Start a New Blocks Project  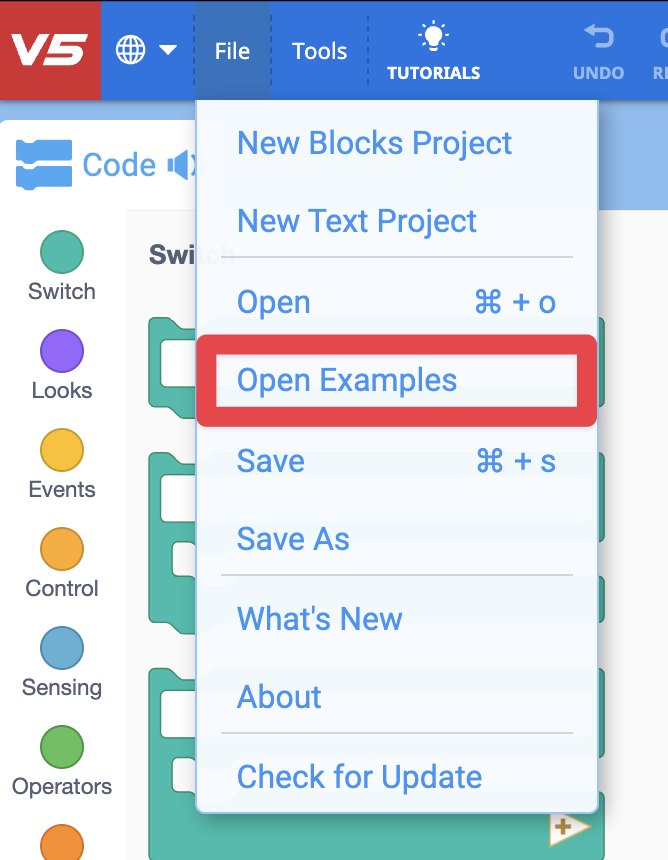click(374, 143)
